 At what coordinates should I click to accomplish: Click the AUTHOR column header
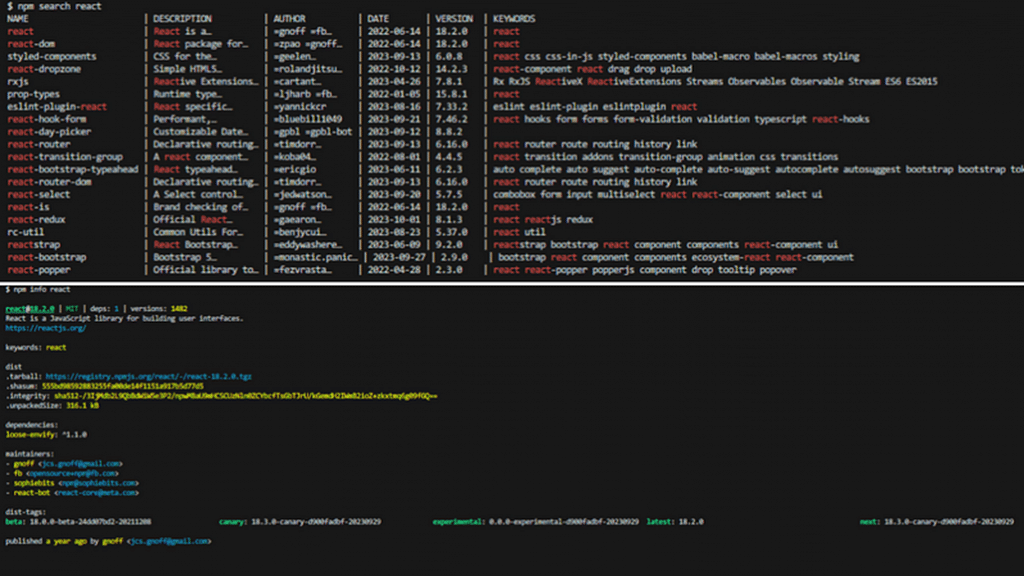(289, 18)
